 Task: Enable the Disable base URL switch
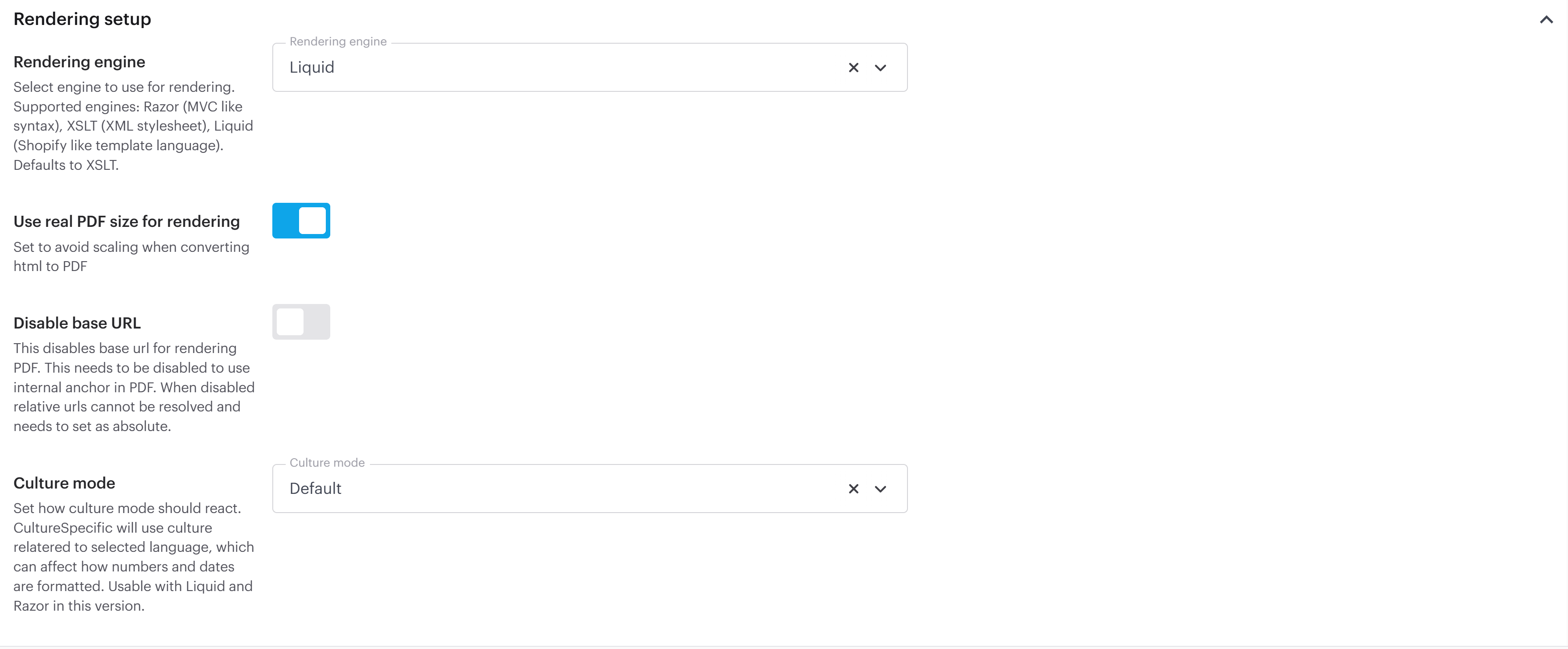(301, 321)
